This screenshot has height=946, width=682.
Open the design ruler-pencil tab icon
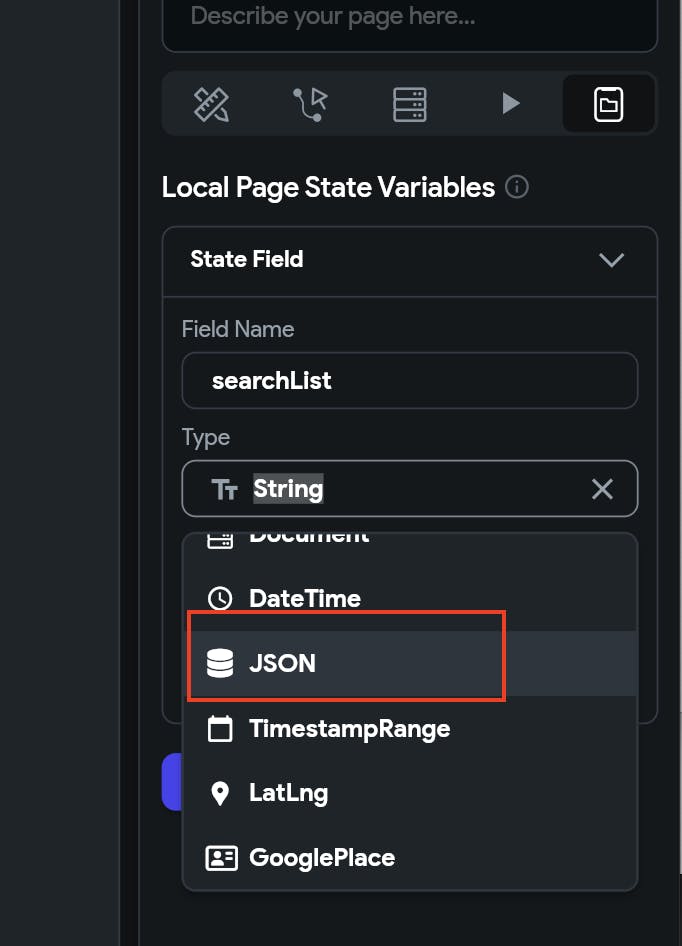pos(212,104)
